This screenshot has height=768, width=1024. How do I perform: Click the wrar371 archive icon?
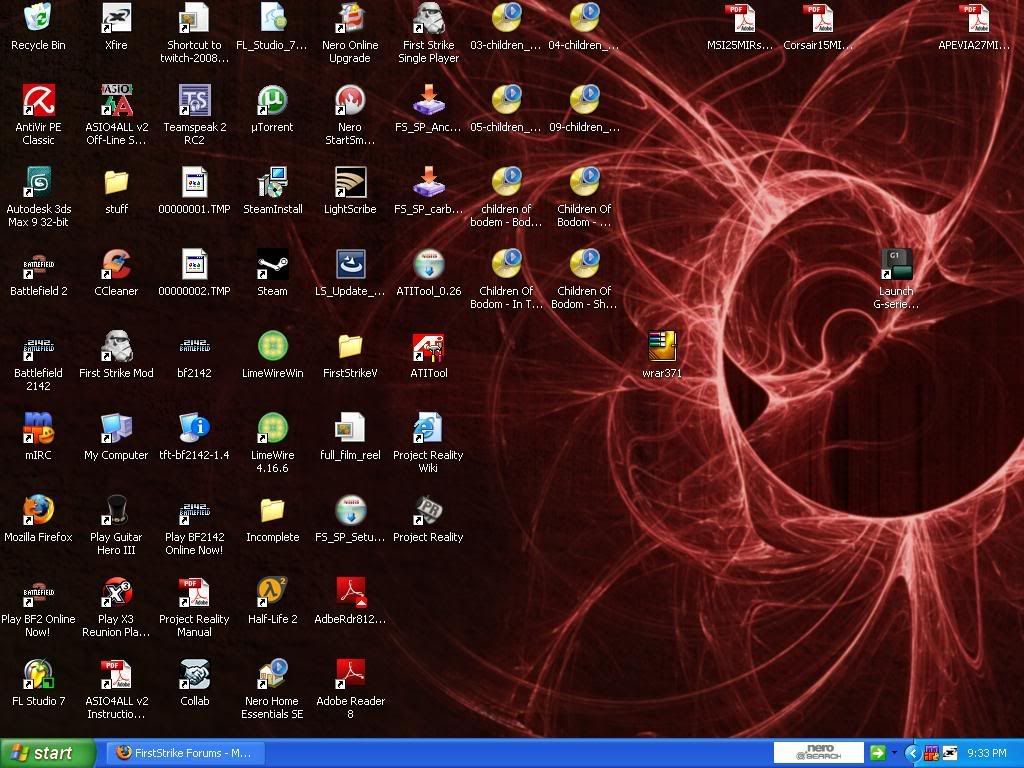coord(662,345)
